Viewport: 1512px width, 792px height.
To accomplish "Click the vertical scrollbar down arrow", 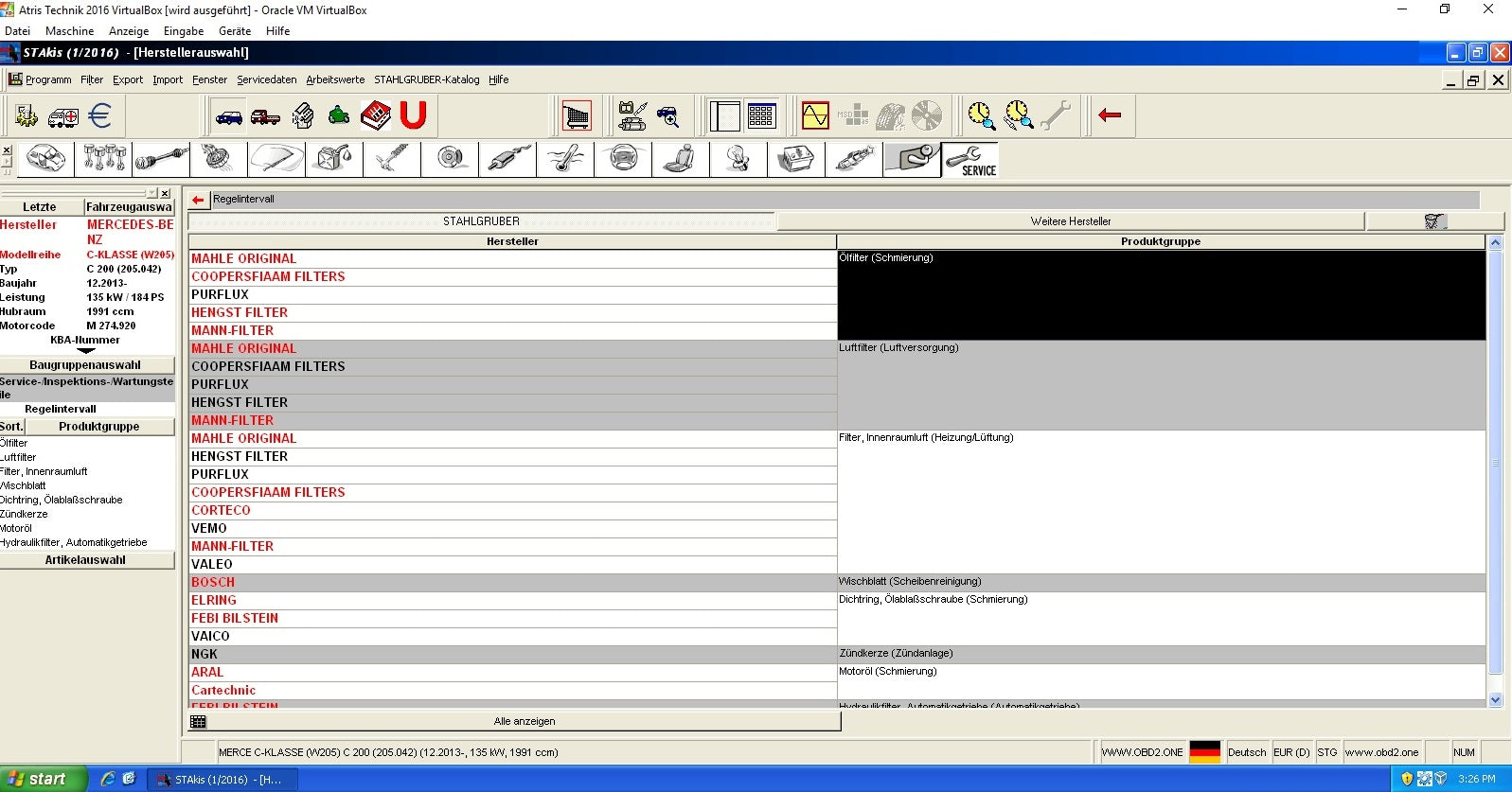I will [1496, 700].
